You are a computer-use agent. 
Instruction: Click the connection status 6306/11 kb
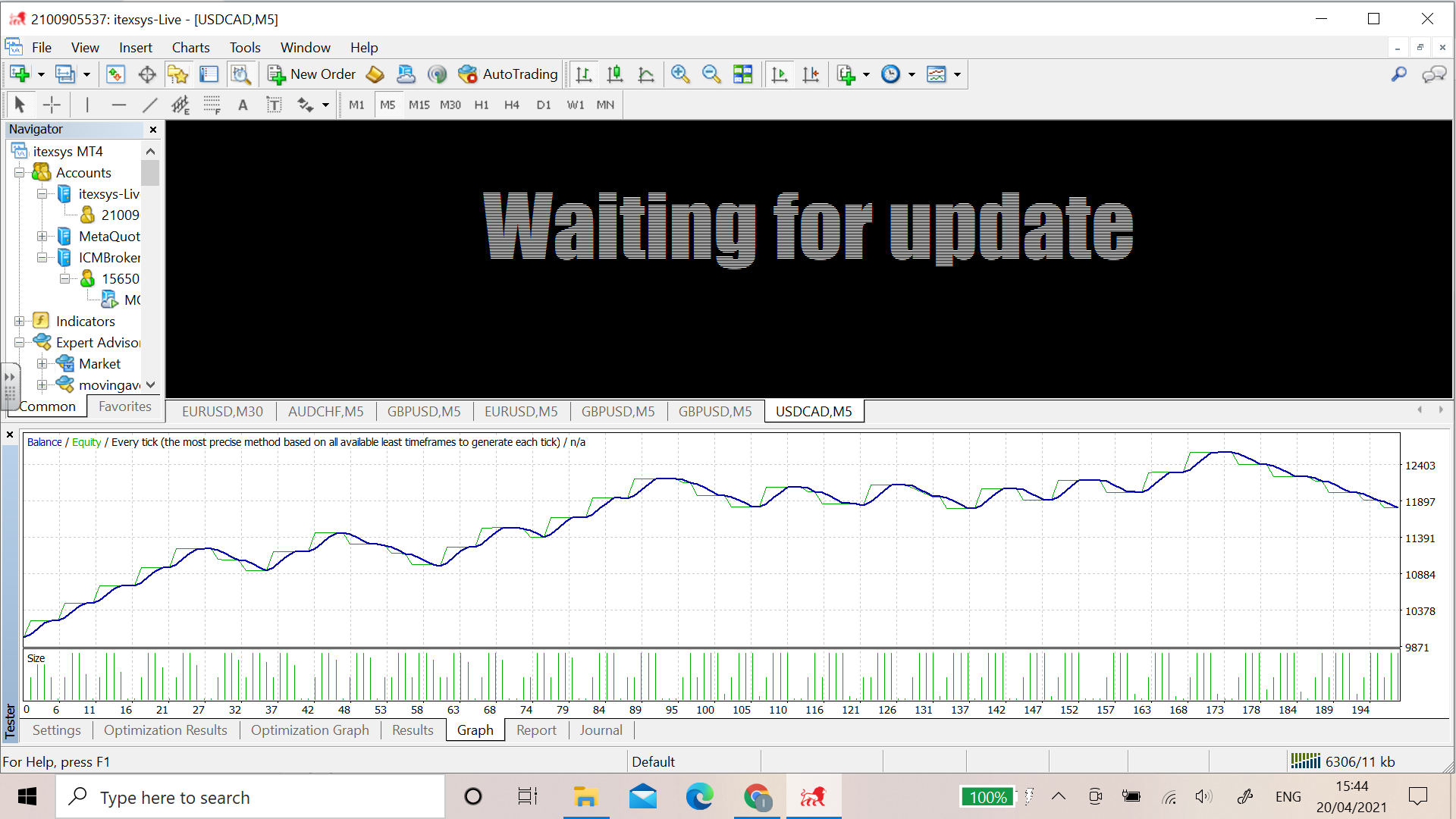(x=1343, y=761)
